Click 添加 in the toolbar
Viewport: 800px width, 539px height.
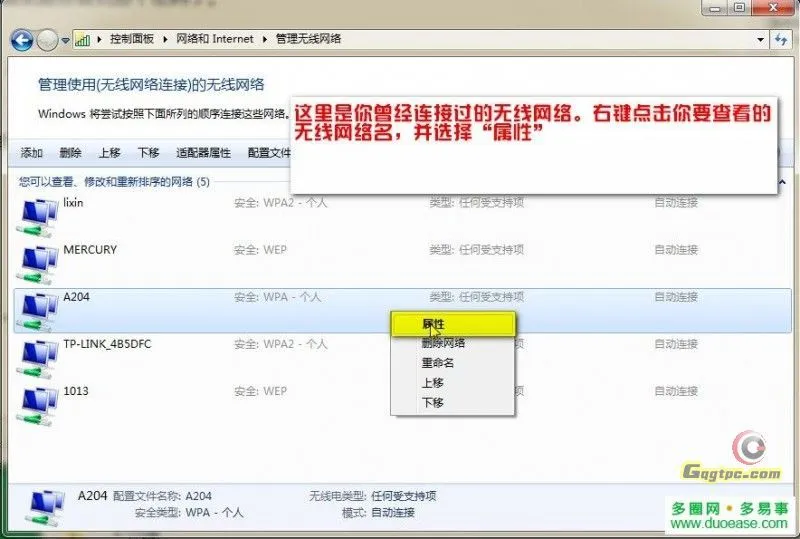[31, 153]
